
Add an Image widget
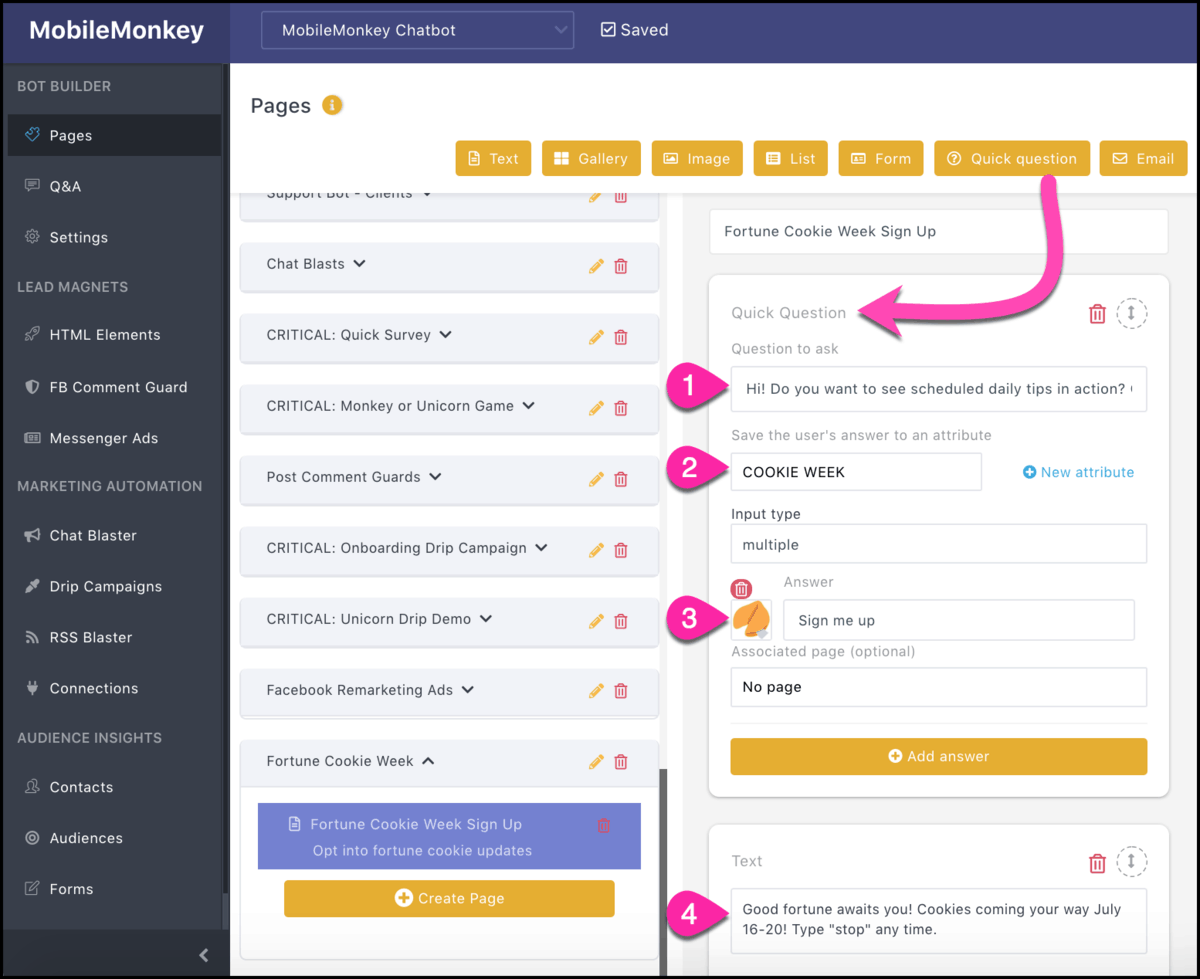click(697, 158)
